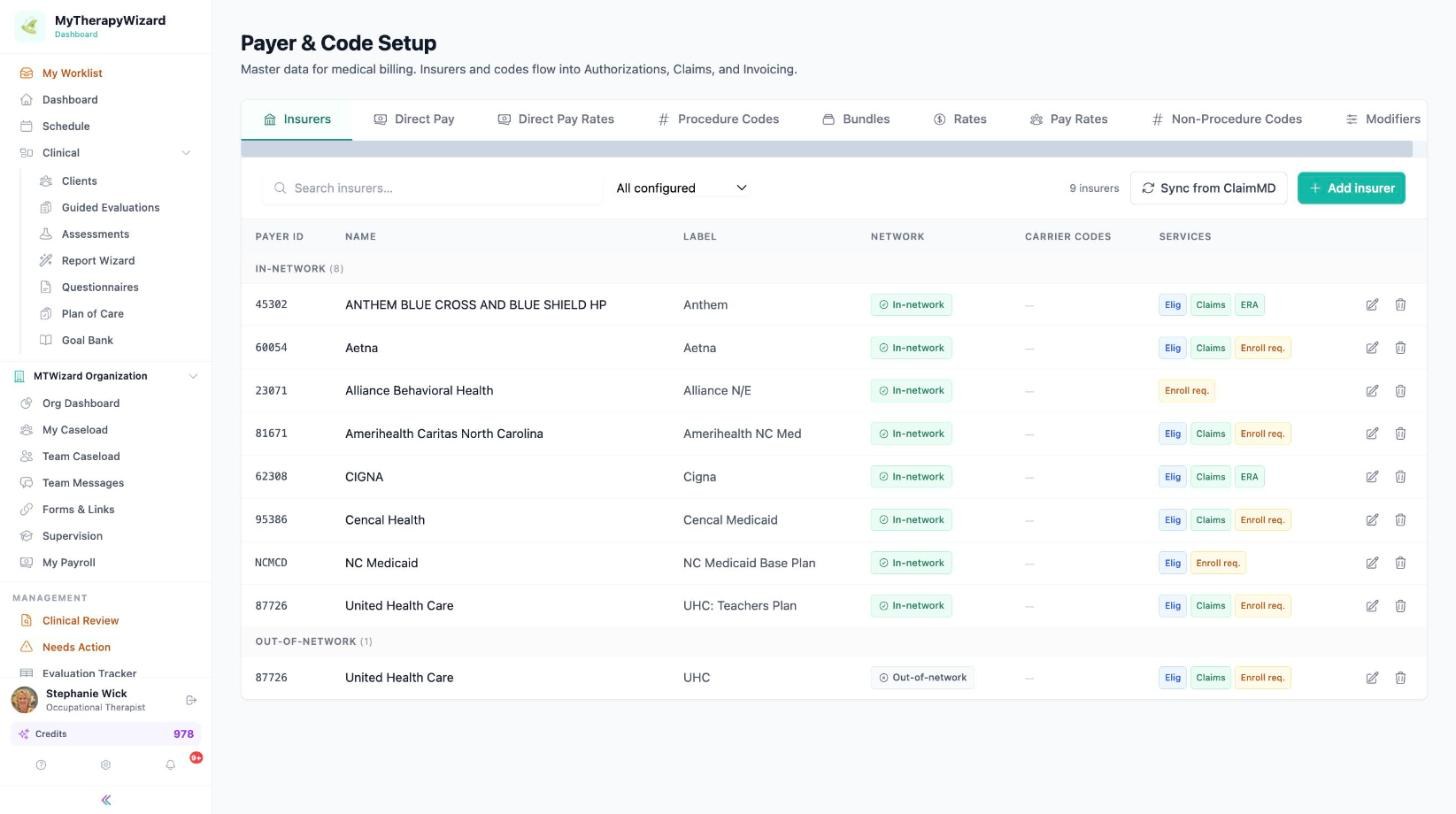Screen dimensions: 1456x814
Task: Delete the CIGNA insurer
Action: click(x=1400, y=477)
